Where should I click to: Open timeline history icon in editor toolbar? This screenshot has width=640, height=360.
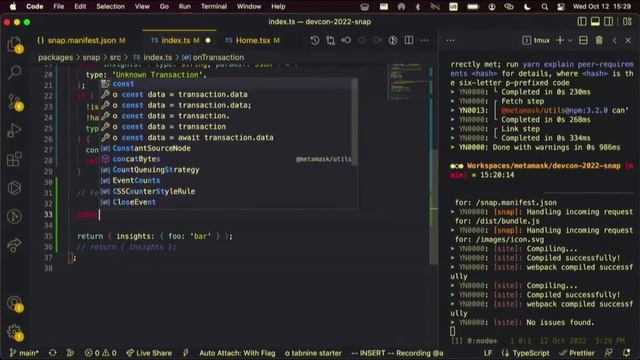click(314, 40)
